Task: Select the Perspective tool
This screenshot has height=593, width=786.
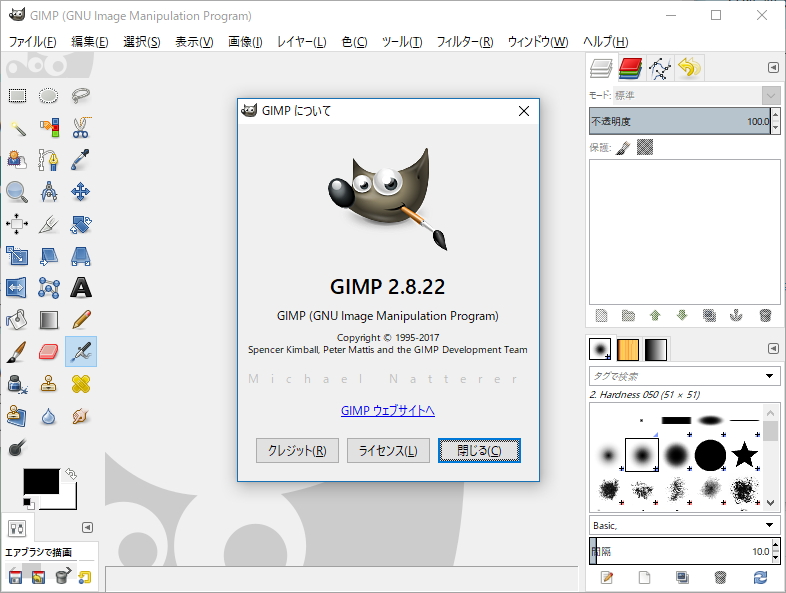Action: pyautogui.click(x=81, y=256)
